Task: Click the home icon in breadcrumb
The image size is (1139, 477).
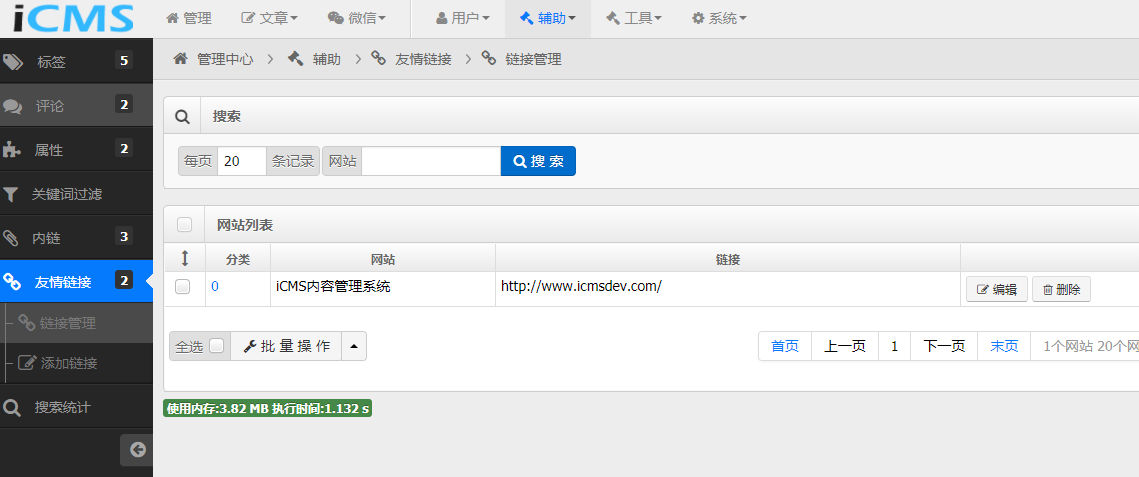Action: click(x=180, y=59)
